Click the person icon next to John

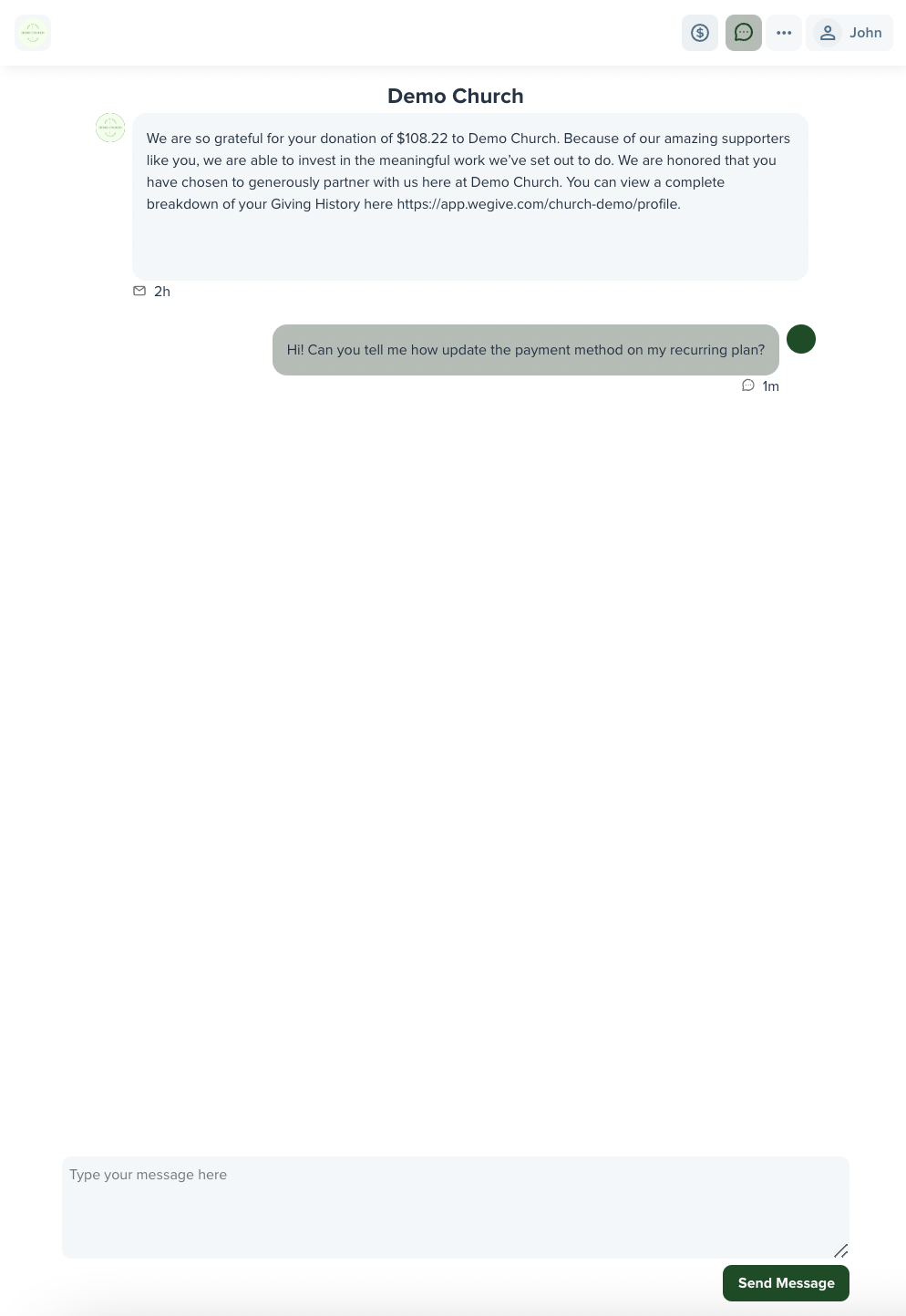click(x=828, y=33)
